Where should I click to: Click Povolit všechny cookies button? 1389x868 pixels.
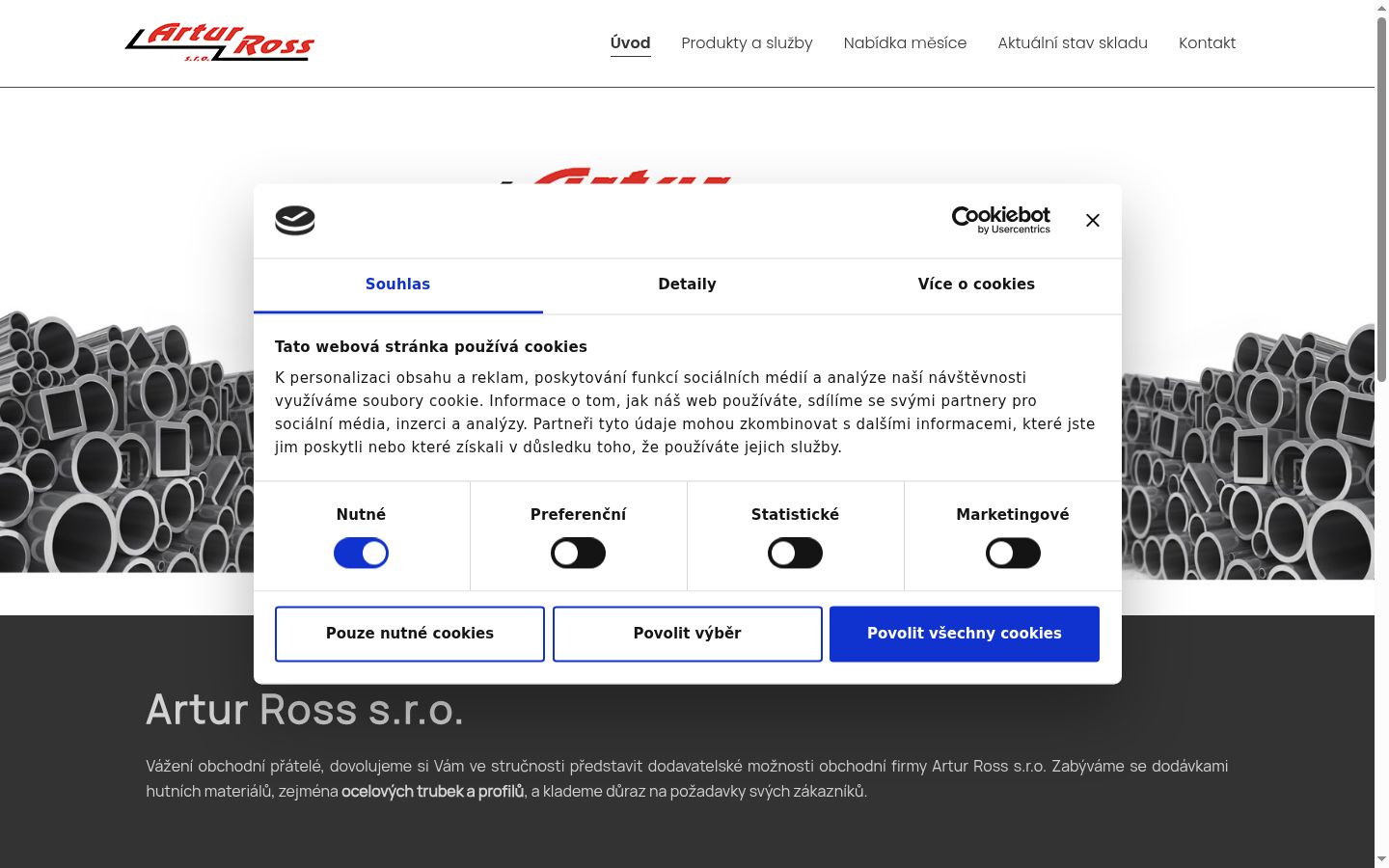click(x=965, y=634)
